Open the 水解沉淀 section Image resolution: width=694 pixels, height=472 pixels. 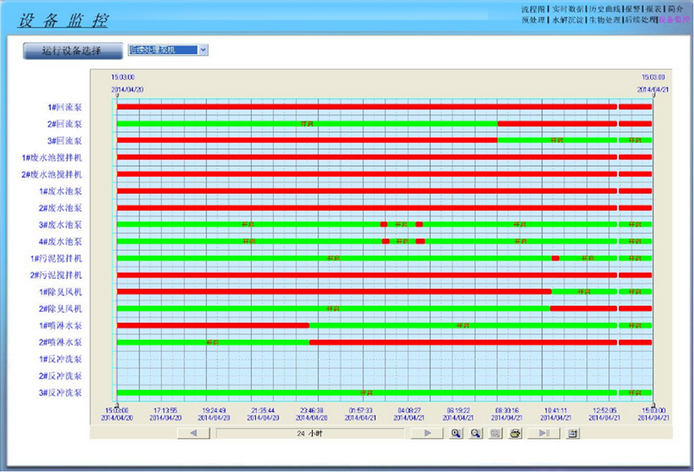click(567, 19)
